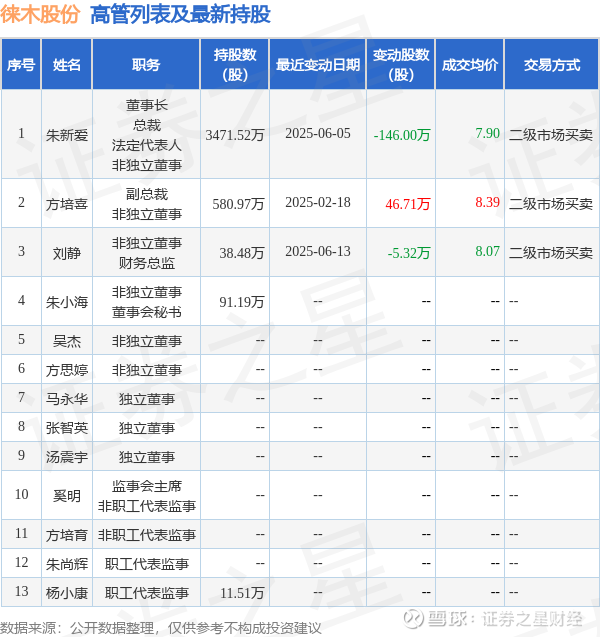Click the holding value 38.48万
Viewport: 600px width, 637px height.
242,253
